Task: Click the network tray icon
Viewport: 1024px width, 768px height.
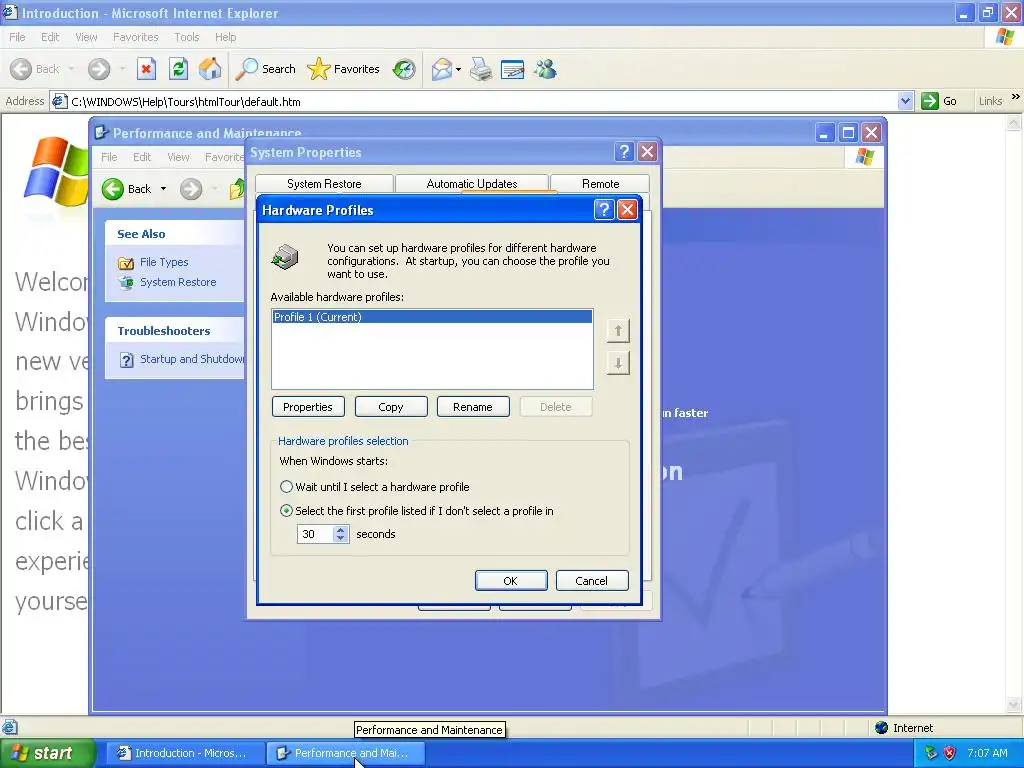Action: 931,753
